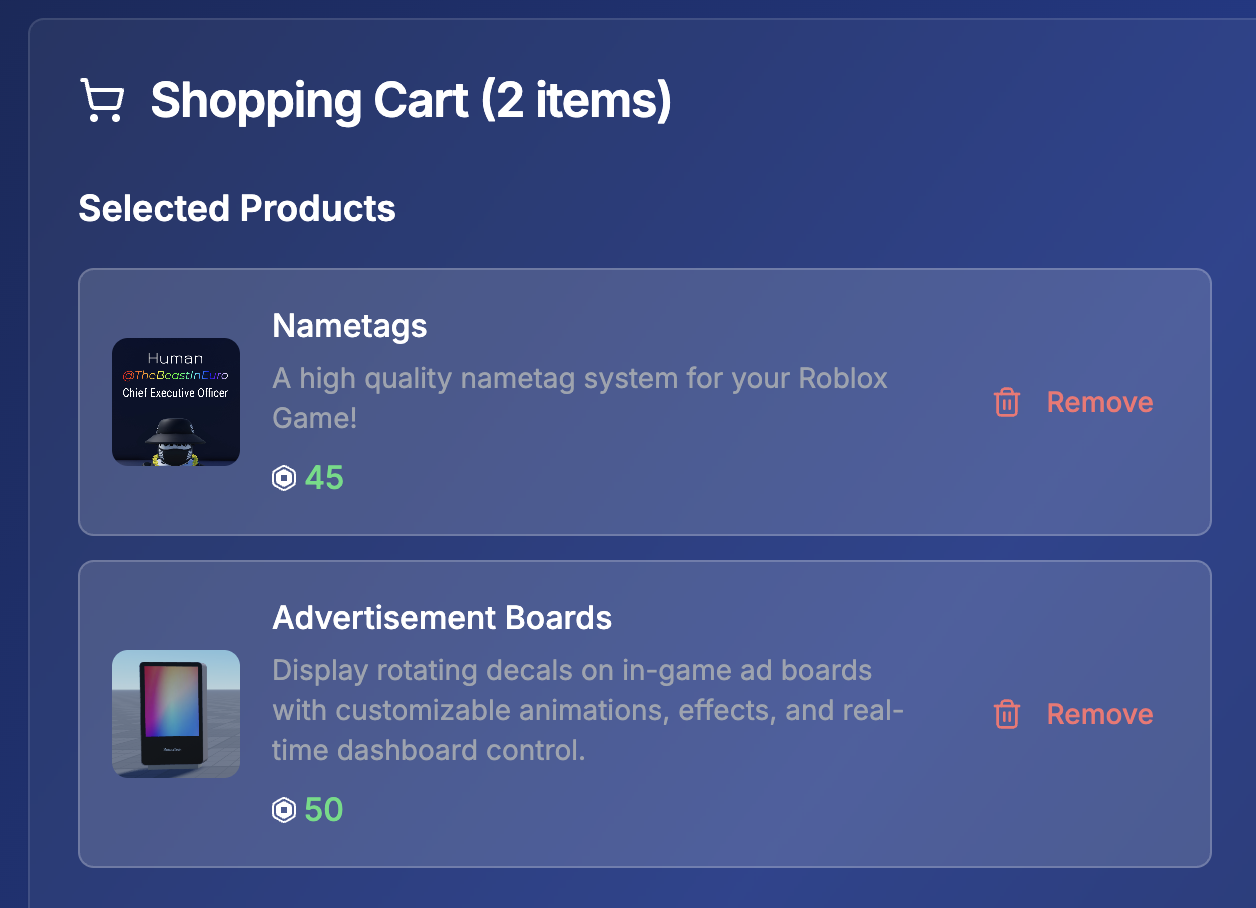The image size is (1256, 908).
Task: Click the Advertisement Boards price of 50
Action: 324,810
